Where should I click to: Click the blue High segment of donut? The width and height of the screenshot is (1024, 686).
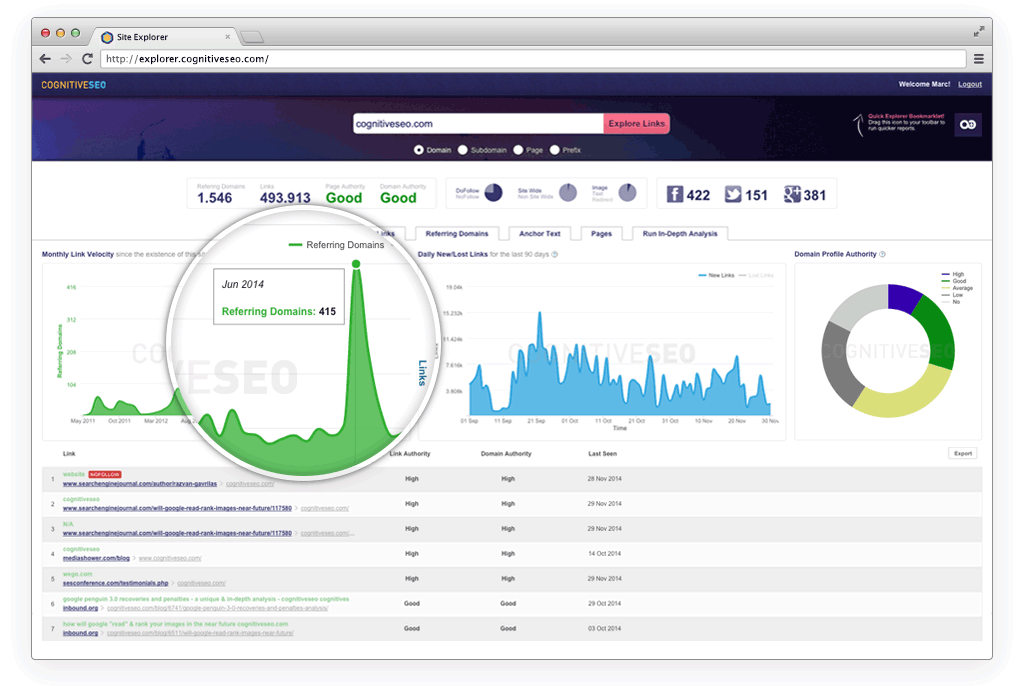(904, 298)
